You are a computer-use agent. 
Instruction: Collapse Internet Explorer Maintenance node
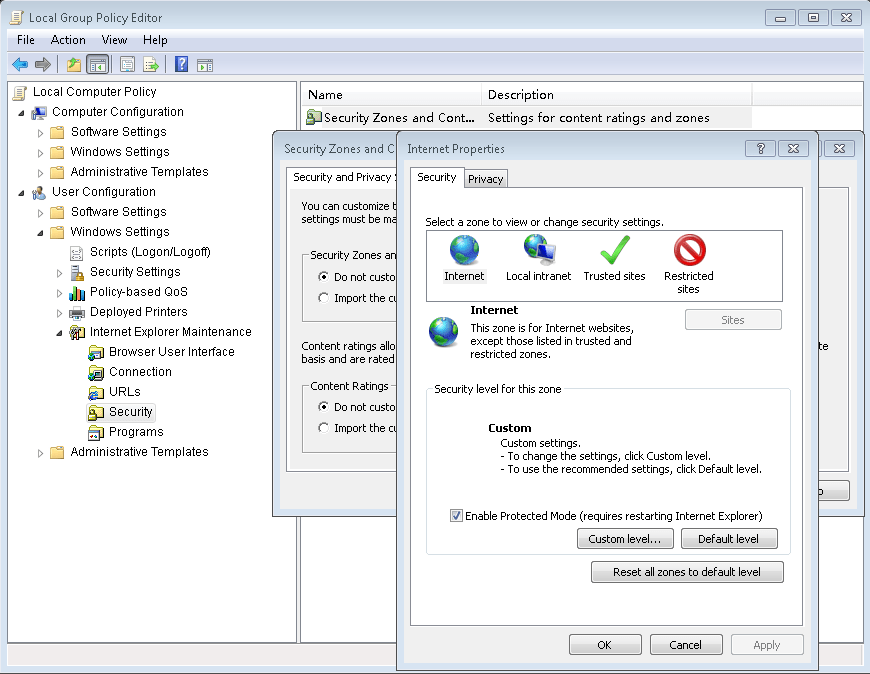point(59,333)
